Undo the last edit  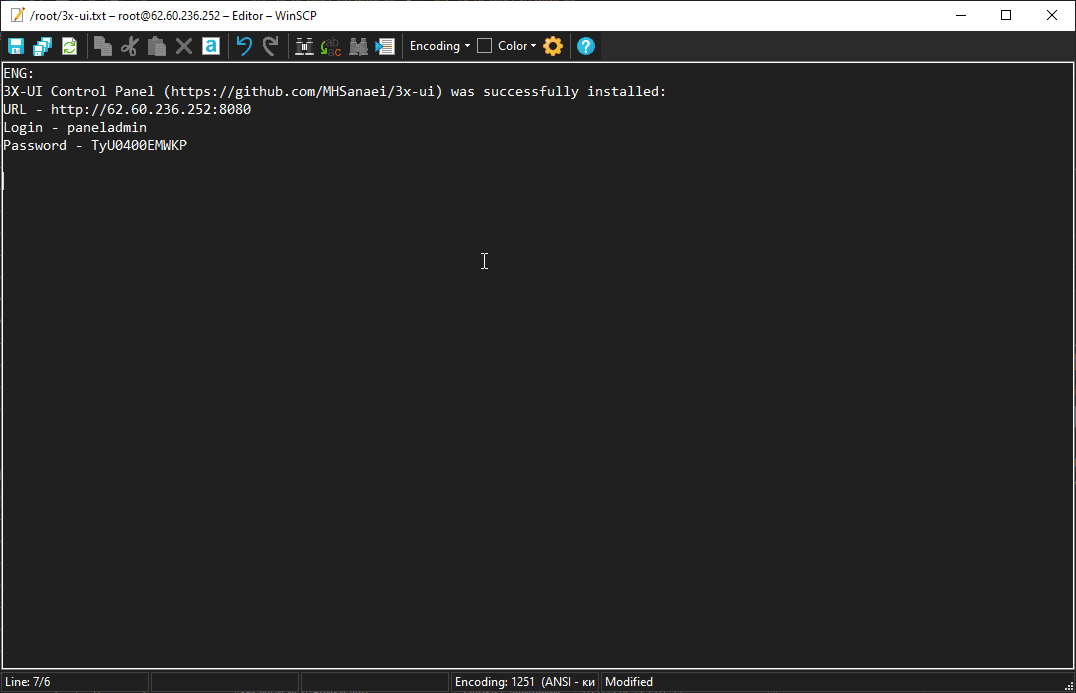click(244, 46)
